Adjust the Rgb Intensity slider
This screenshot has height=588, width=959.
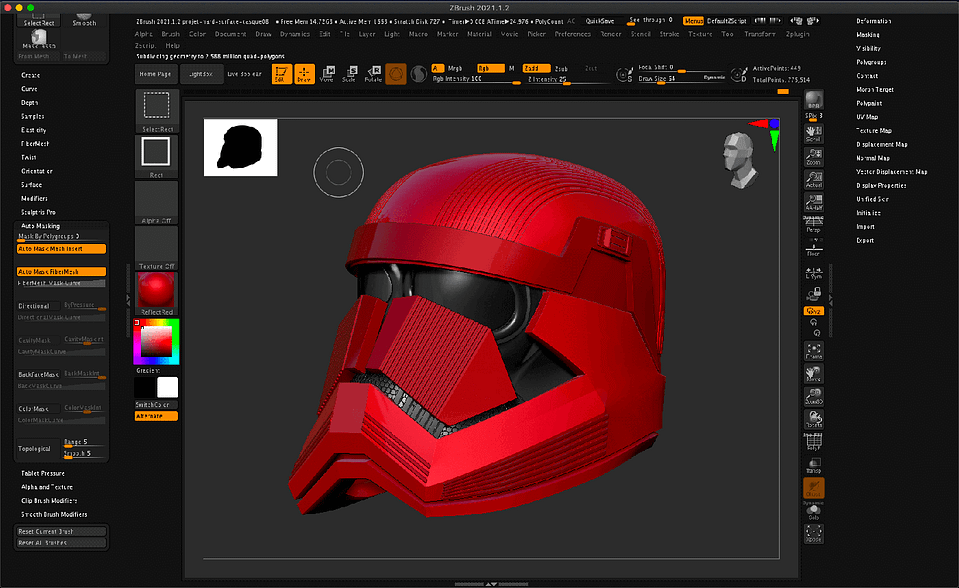pyautogui.click(x=476, y=79)
